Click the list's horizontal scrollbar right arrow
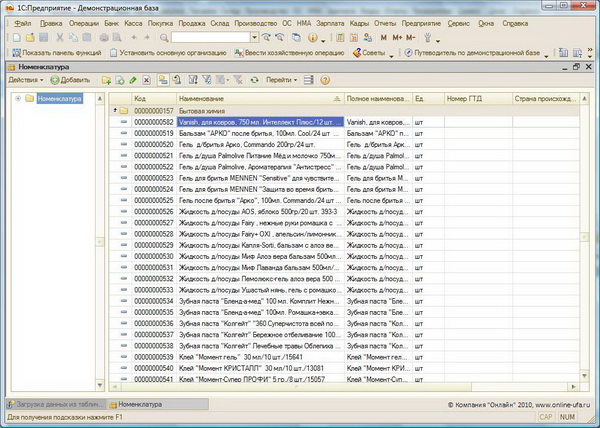 point(573,387)
